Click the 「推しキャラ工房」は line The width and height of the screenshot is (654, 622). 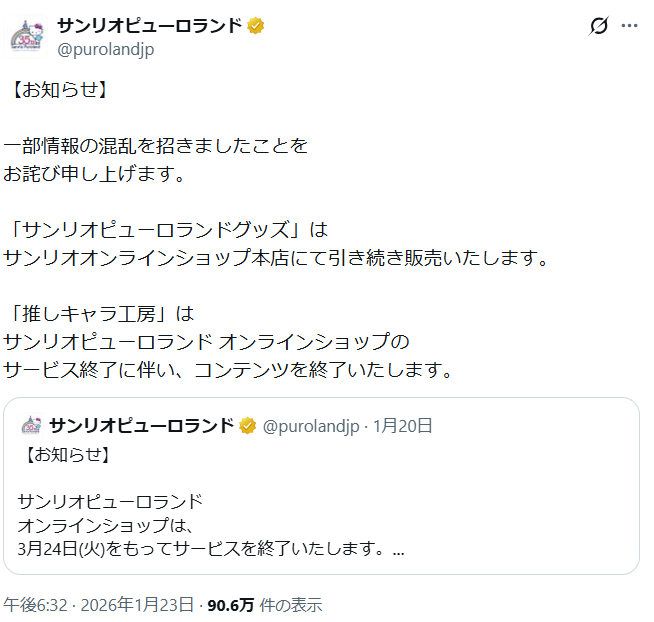coord(99,313)
